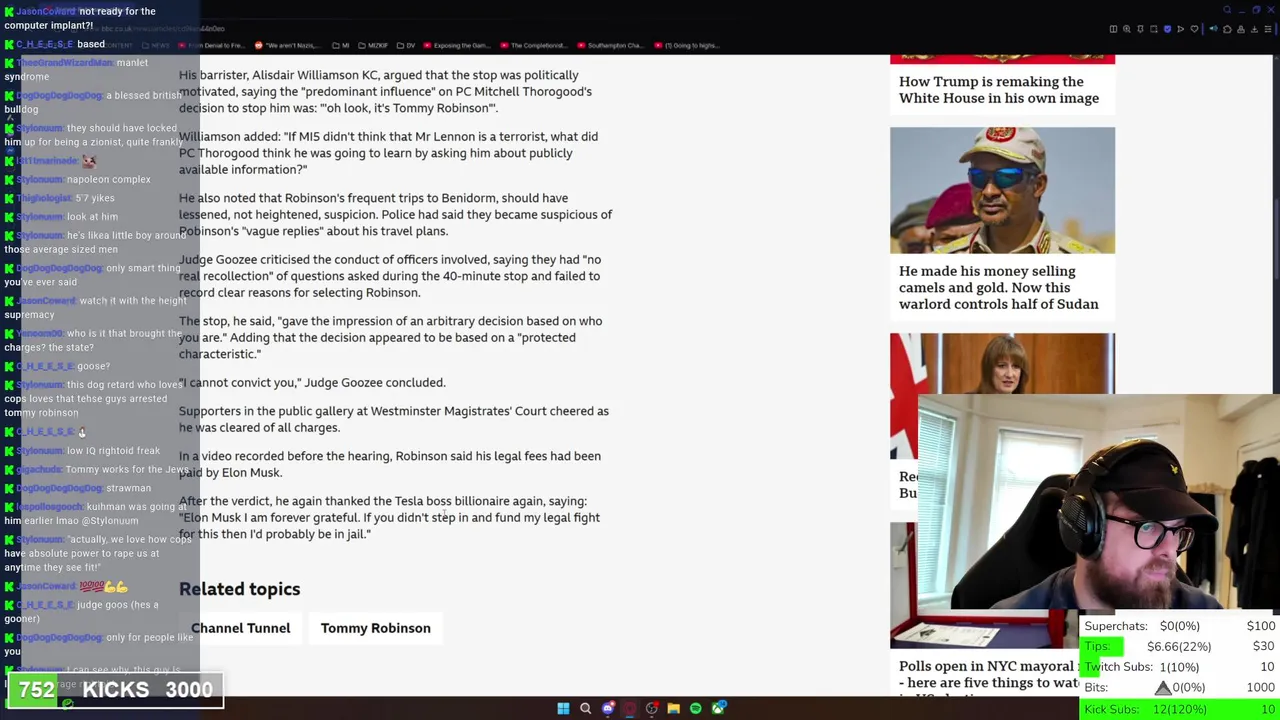Open 'The Completionist' bookmark
The height and width of the screenshot is (720, 1280).
pyautogui.click(x=534, y=45)
